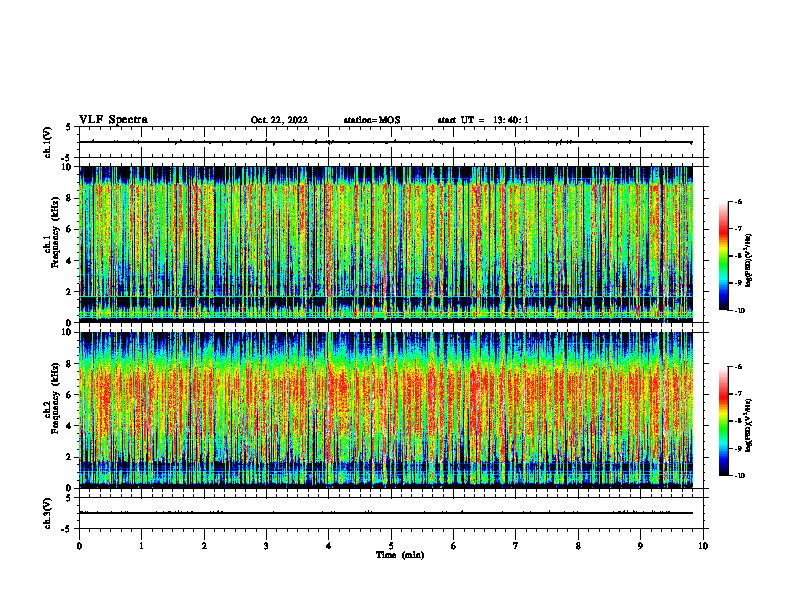792x612 pixels.
Task: Click the "8" kHz tick of ch.1 spectrogram
Action: pos(70,198)
